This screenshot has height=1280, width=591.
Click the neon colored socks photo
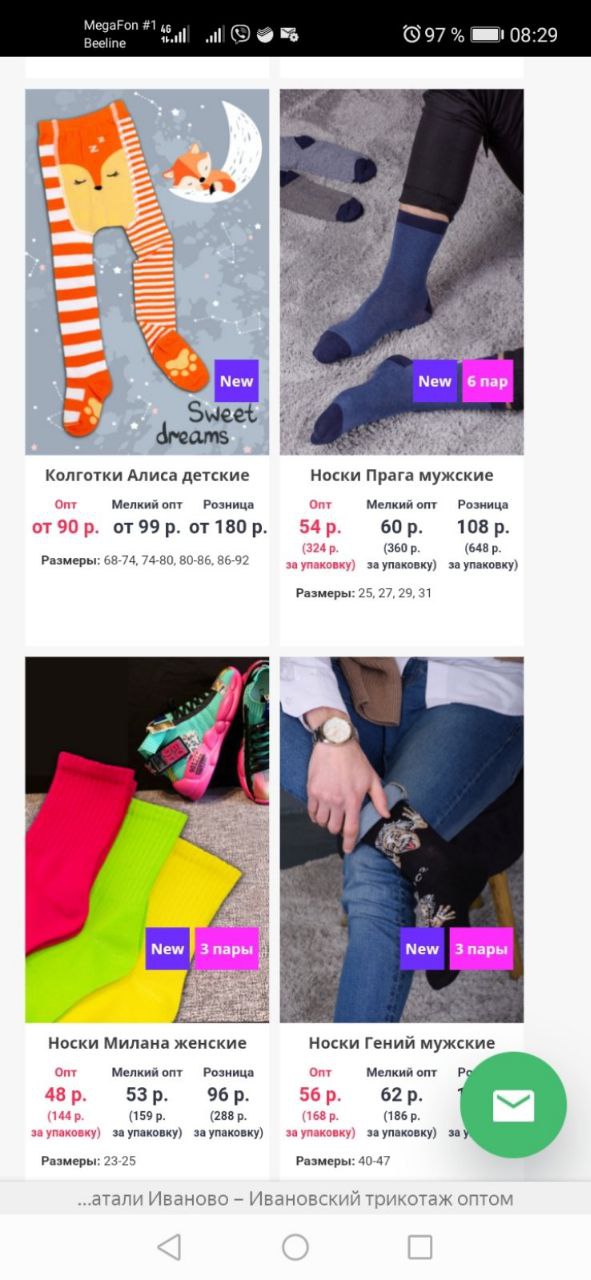pos(147,840)
